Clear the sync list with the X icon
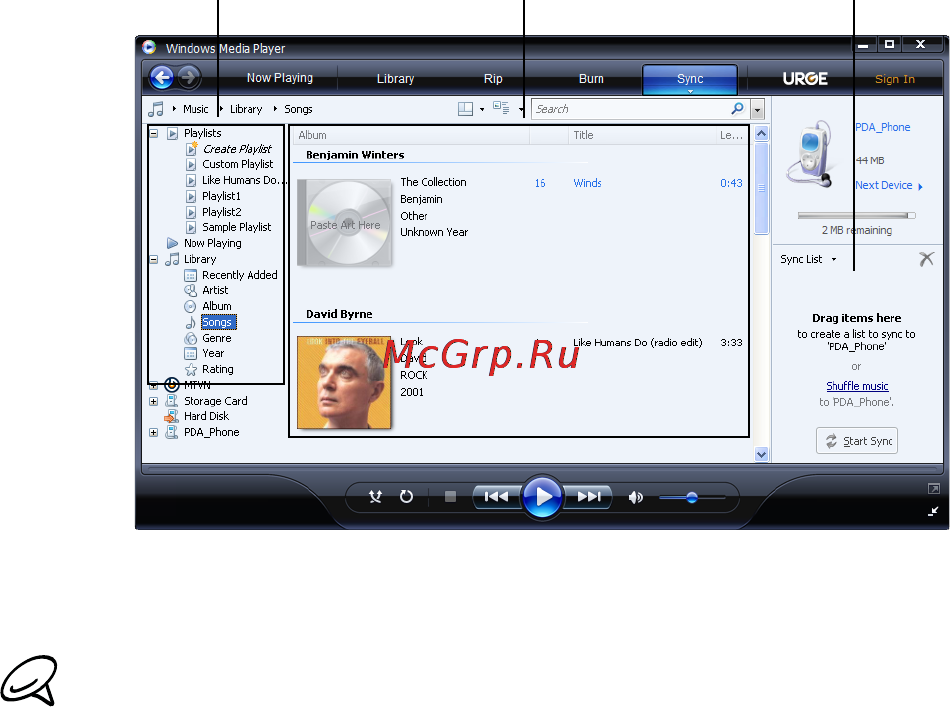The width and height of the screenshot is (950, 707). 926,259
